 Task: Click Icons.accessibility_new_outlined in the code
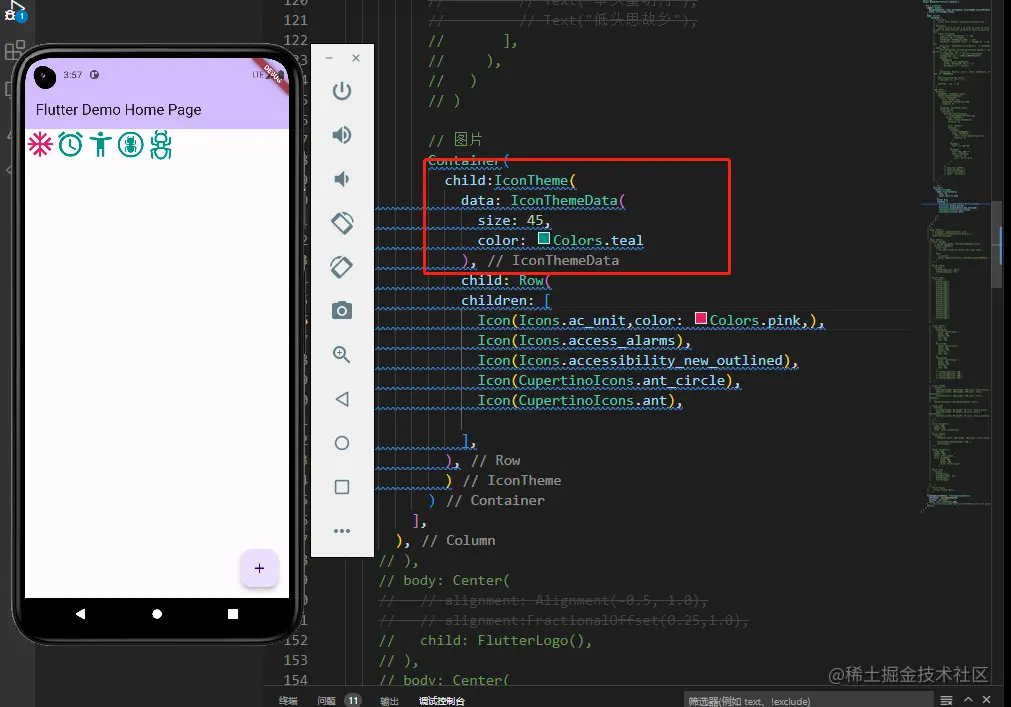pos(651,360)
